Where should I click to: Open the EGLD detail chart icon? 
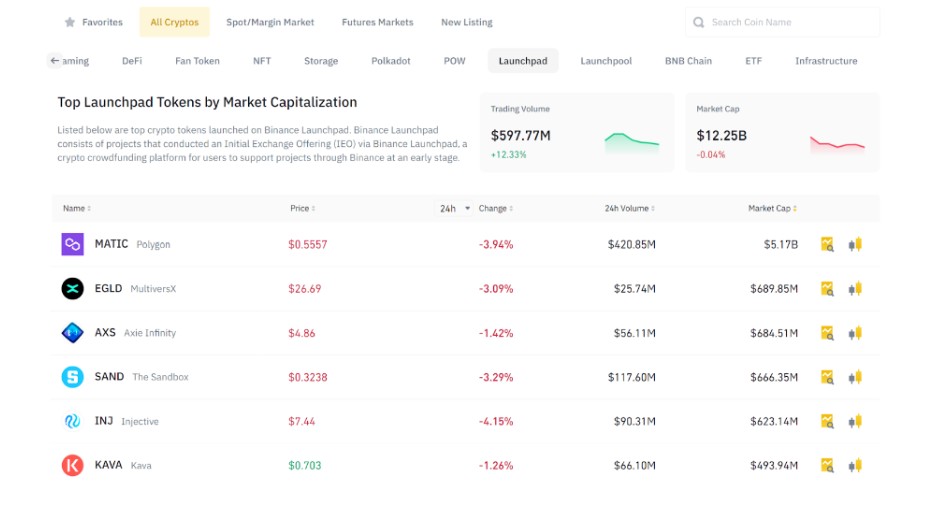point(827,289)
